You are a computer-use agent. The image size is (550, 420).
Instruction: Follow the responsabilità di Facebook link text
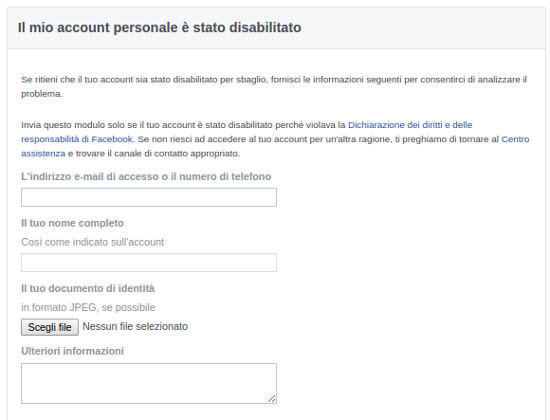77,139
